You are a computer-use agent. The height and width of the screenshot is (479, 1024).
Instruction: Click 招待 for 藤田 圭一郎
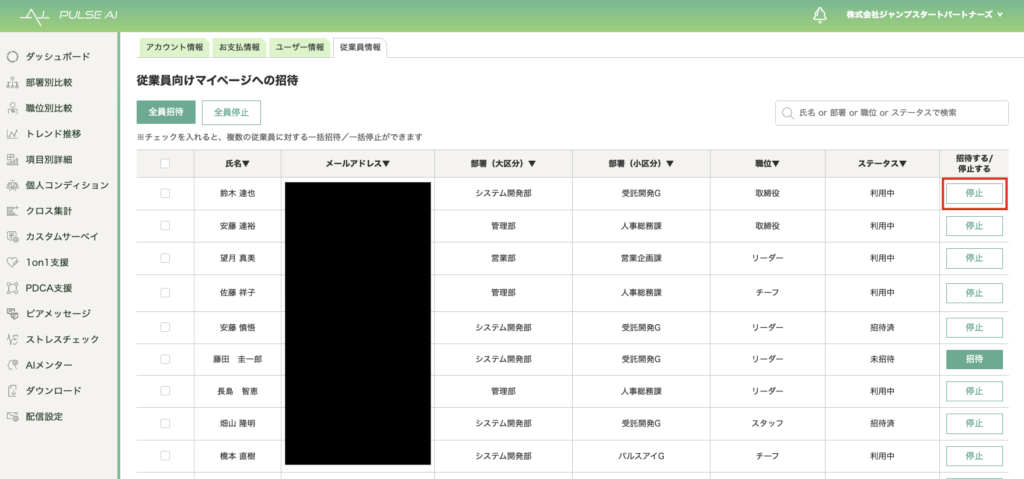point(974,359)
